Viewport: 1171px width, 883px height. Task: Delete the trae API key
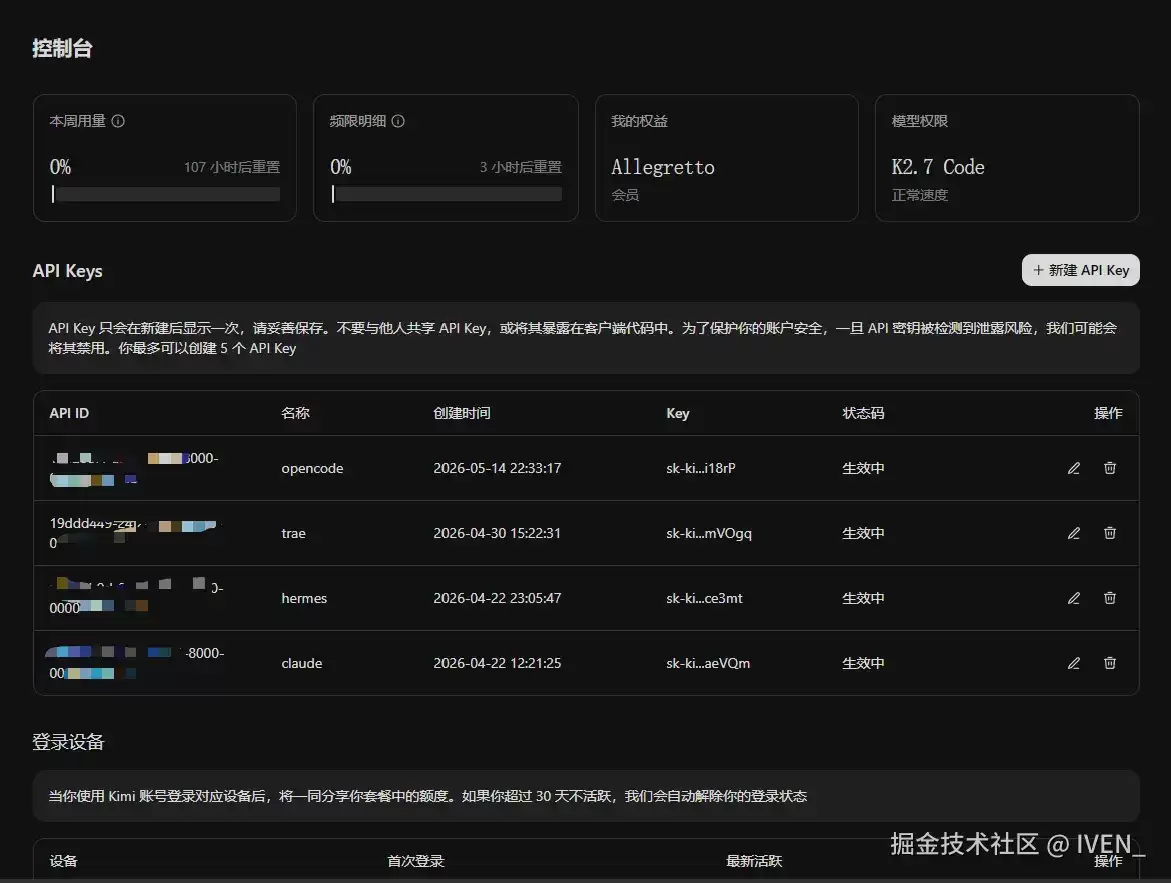(1110, 533)
